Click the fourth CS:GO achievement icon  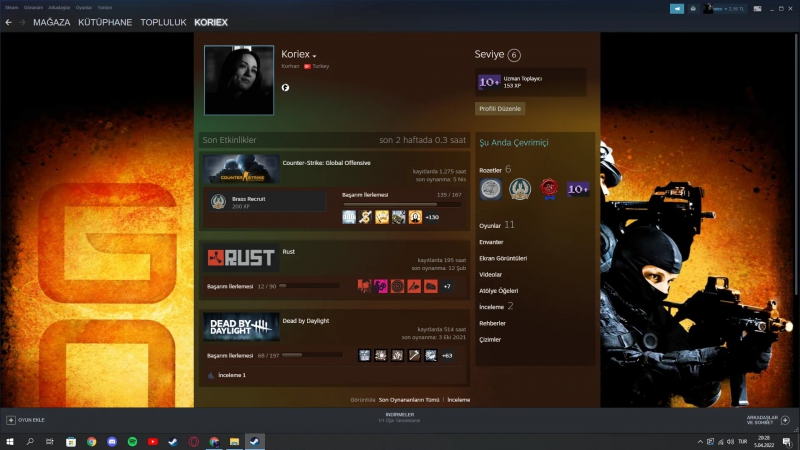pyautogui.click(x=398, y=217)
